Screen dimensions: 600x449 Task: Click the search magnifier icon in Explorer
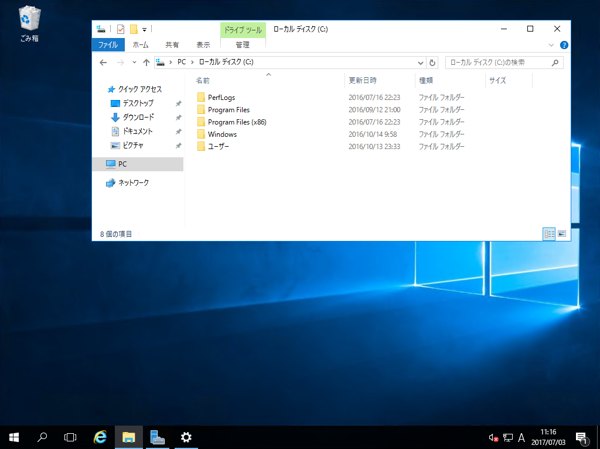click(555, 62)
